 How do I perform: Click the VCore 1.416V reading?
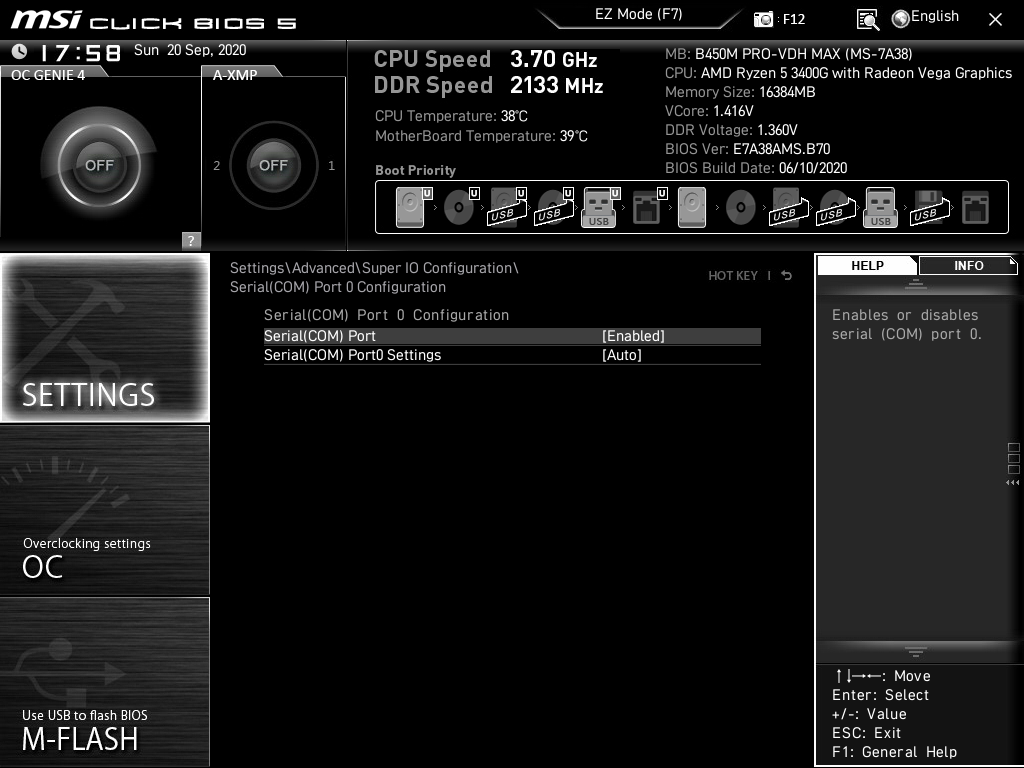[x=709, y=111]
